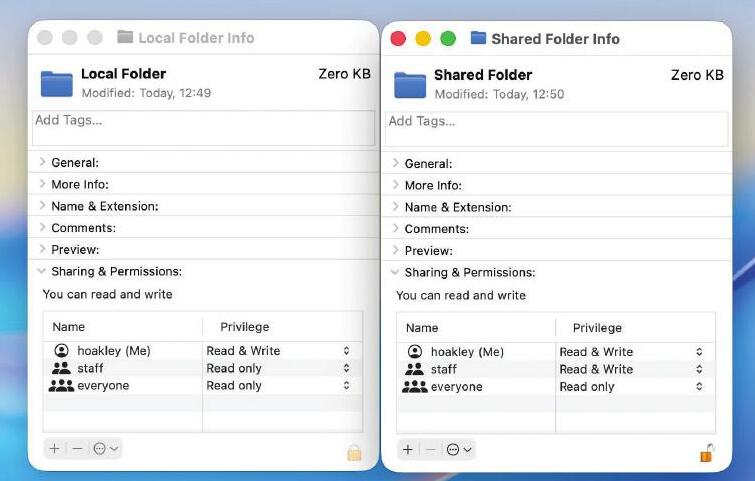755x481 pixels.
Task: Open the action menu in Shared Folder permissions
Action: (459, 450)
